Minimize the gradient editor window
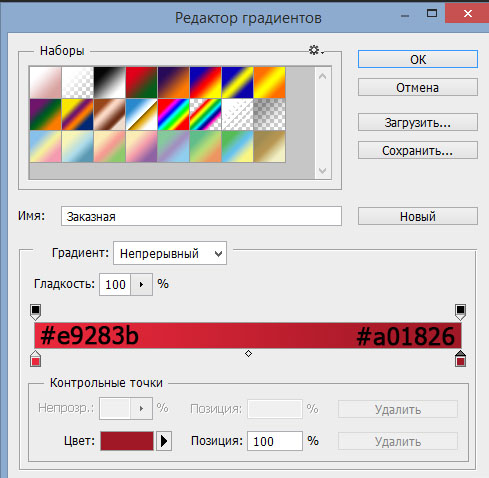Screen dimensions: 489x478 405,15
